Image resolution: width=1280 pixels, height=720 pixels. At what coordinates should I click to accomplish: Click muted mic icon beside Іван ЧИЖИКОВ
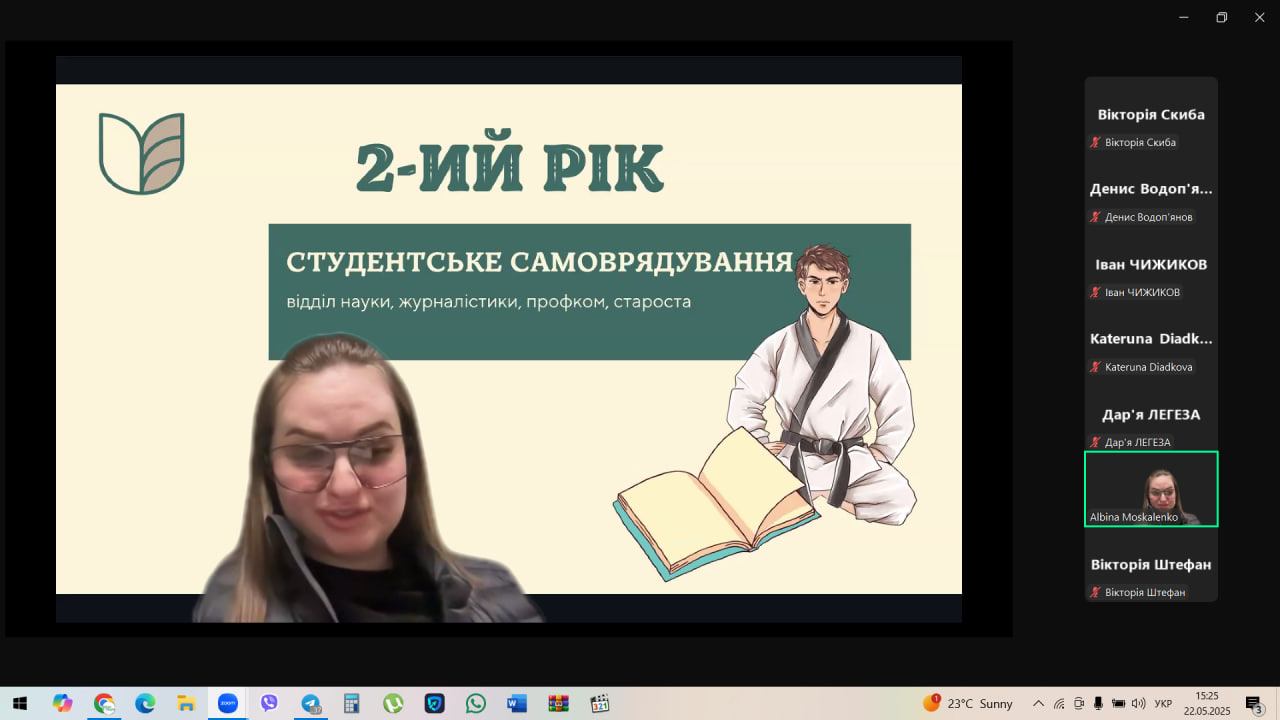(x=1096, y=292)
